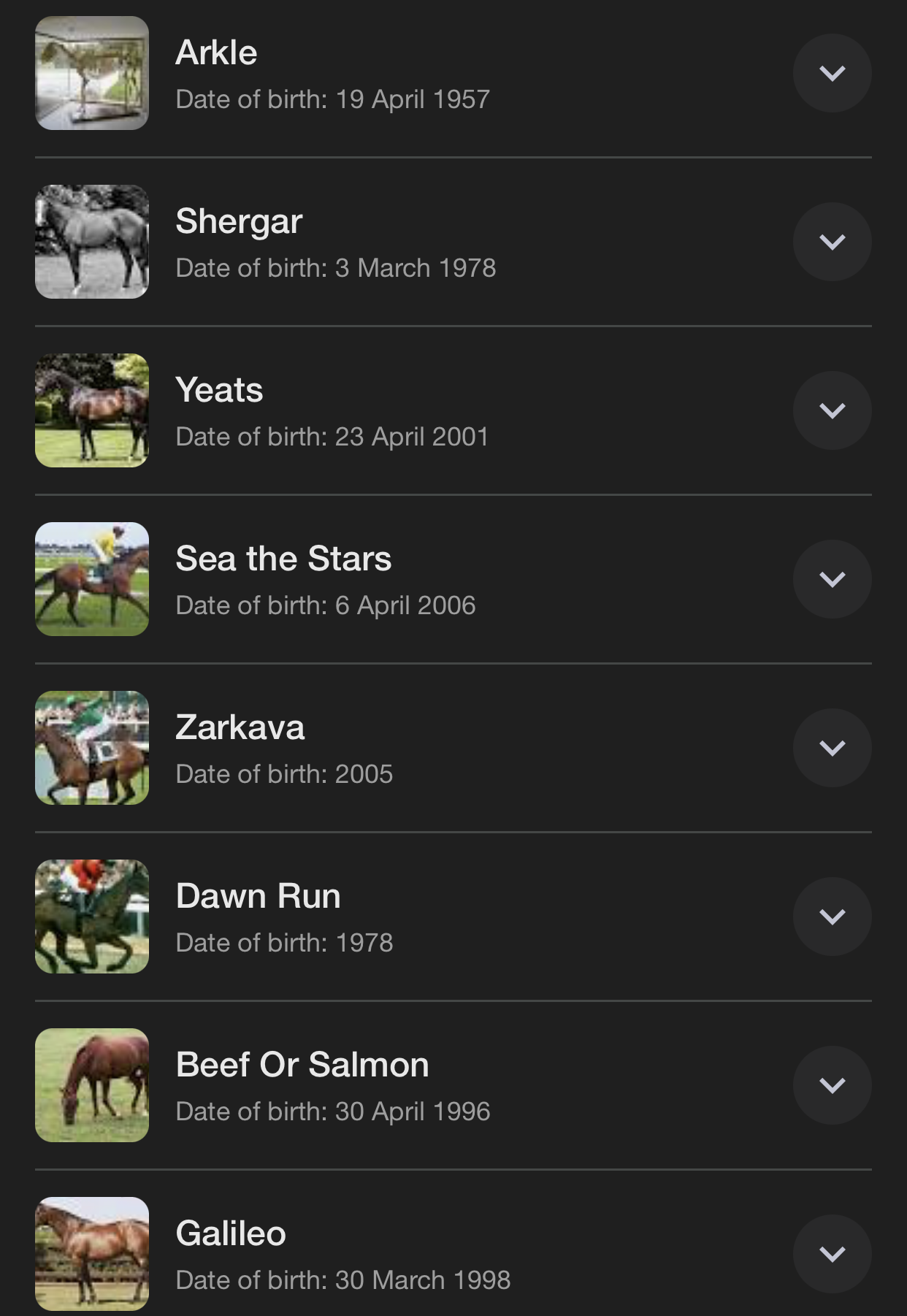The image size is (907, 1316).
Task: Click the Shergar black-and-white photo
Action: click(92, 242)
